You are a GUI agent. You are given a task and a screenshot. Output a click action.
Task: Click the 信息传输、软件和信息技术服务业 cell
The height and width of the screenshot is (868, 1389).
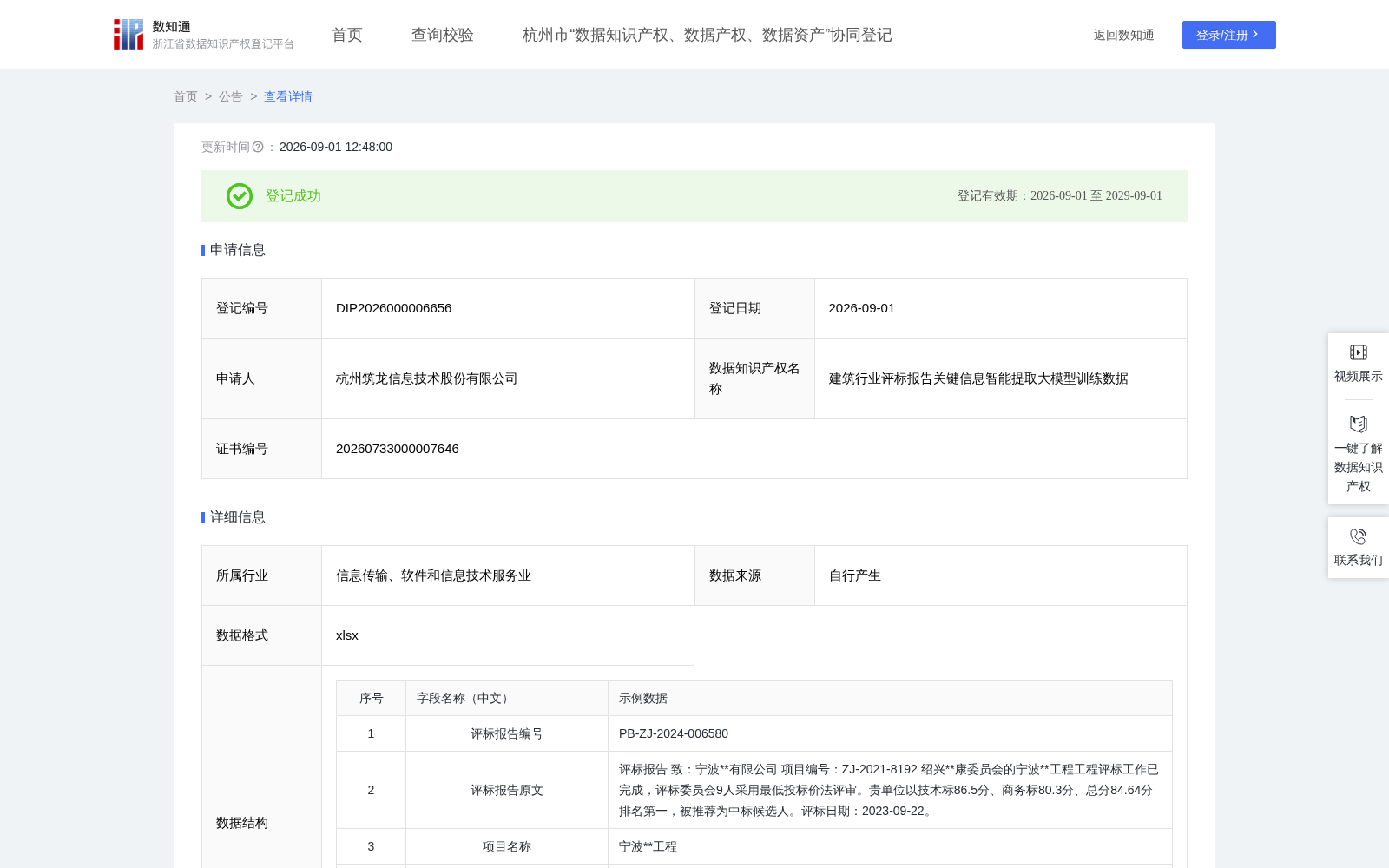click(508, 575)
